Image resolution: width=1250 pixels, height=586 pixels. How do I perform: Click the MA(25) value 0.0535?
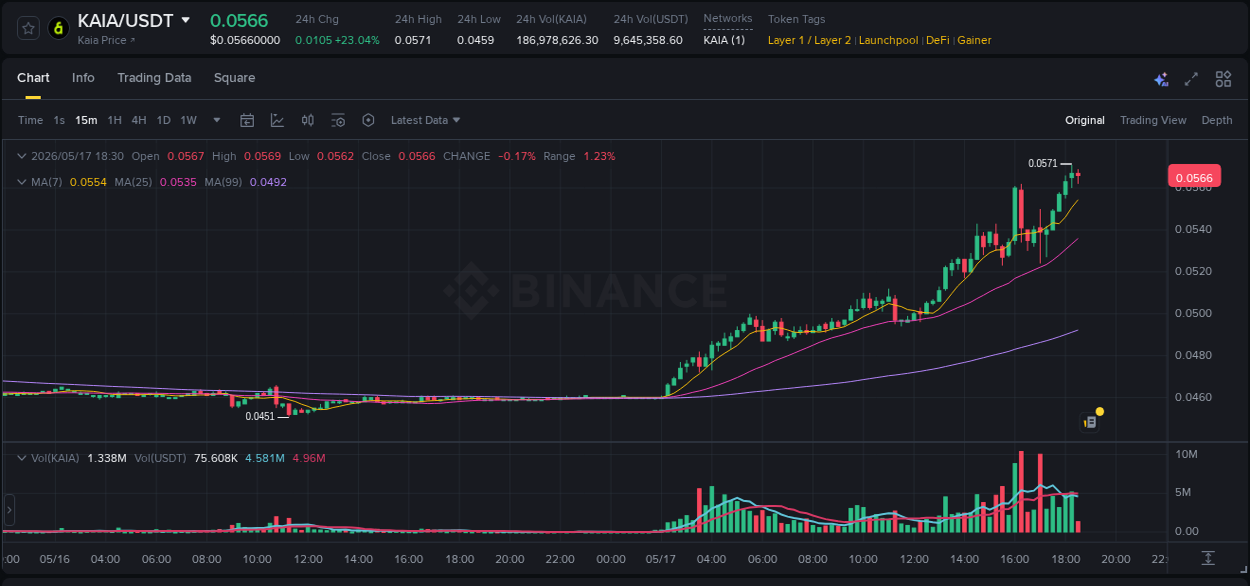click(x=178, y=182)
